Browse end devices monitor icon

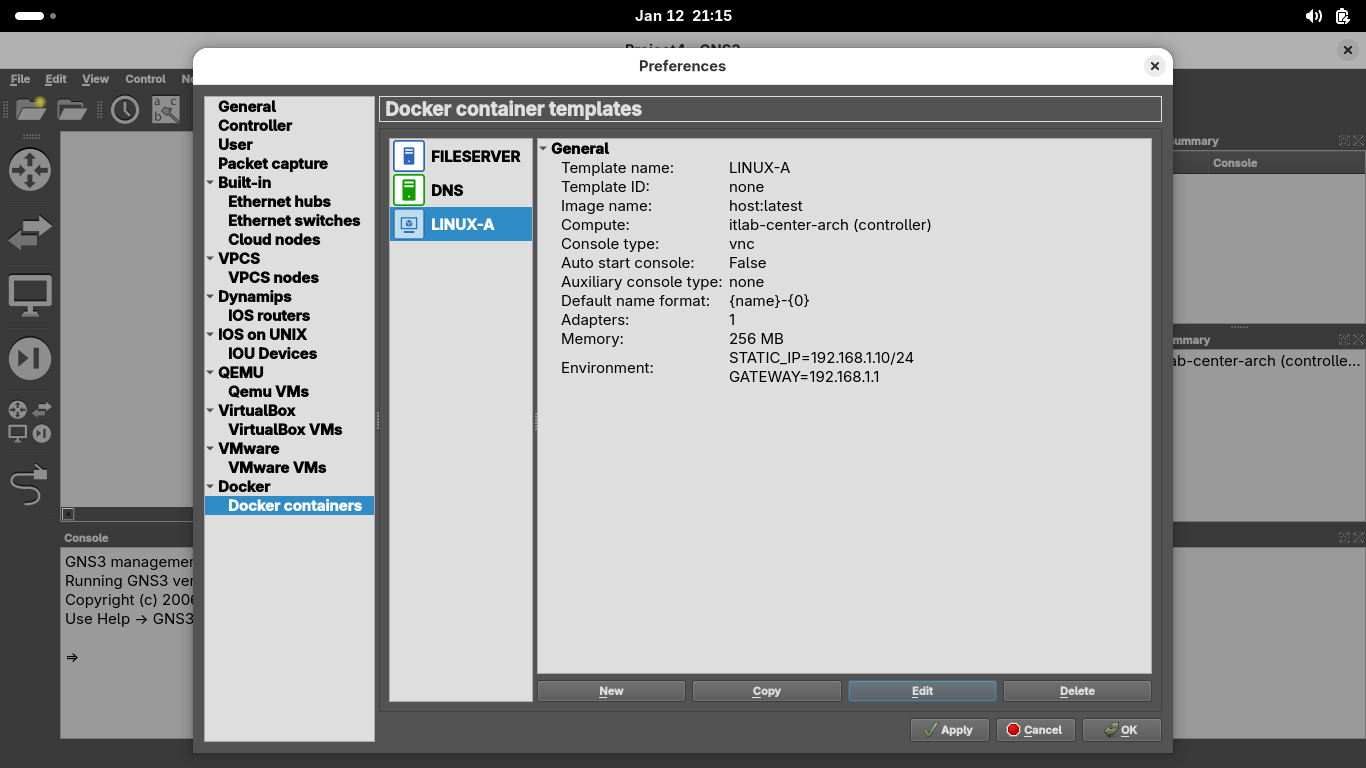[x=30, y=296]
